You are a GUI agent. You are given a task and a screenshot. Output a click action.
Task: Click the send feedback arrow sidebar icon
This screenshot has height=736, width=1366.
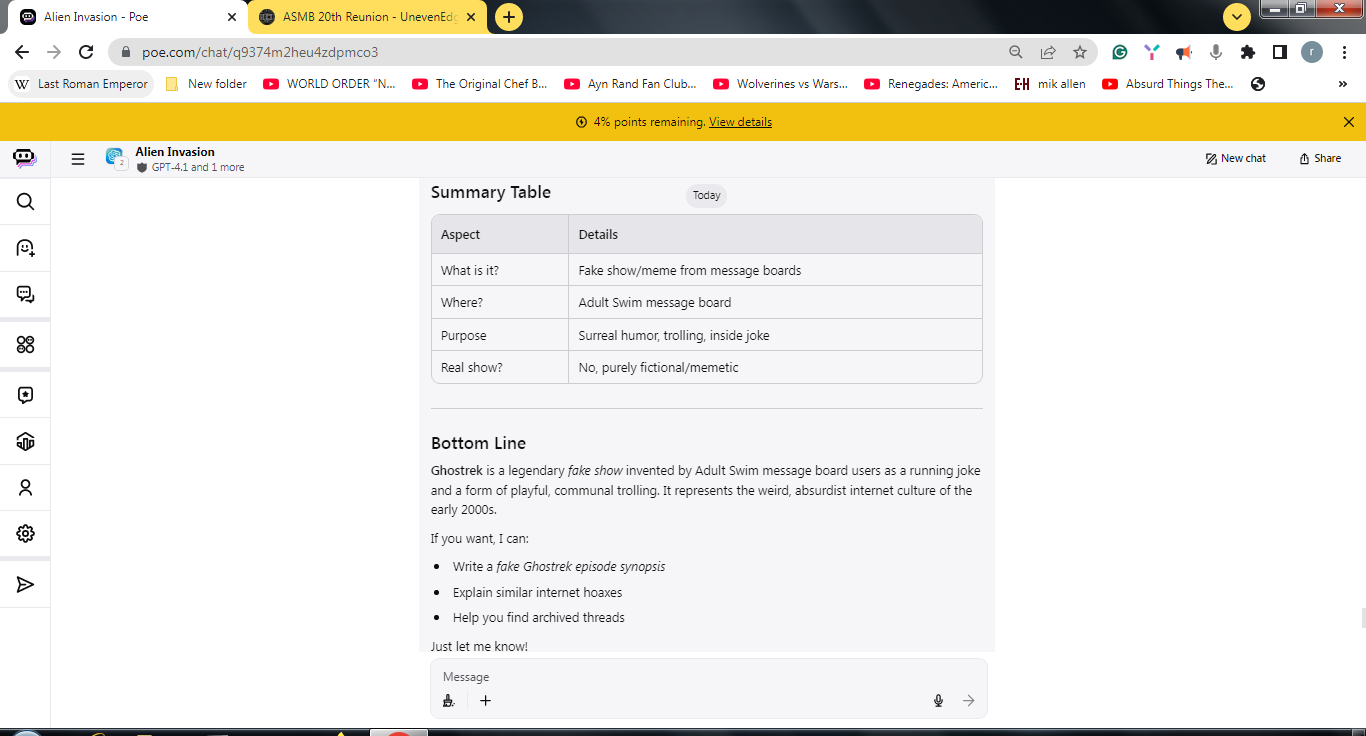click(25, 584)
